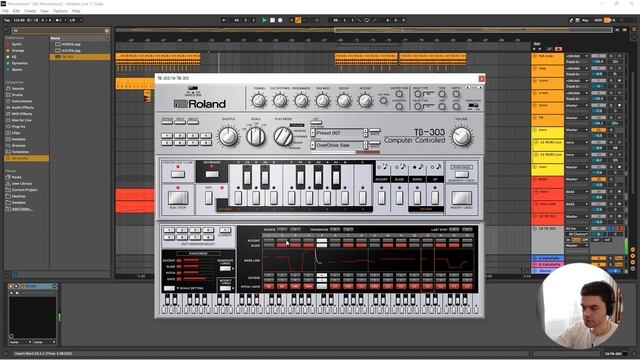Screen dimensions: 640x360
Task: Click the randomizer Generate/Undo button
Action: (x=225, y=269)
